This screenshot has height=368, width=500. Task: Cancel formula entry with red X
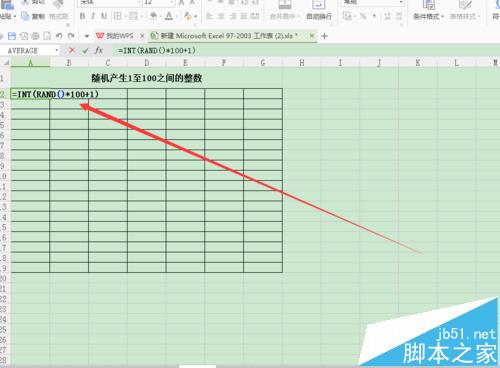pyautogui.click(x=72, y=50)
